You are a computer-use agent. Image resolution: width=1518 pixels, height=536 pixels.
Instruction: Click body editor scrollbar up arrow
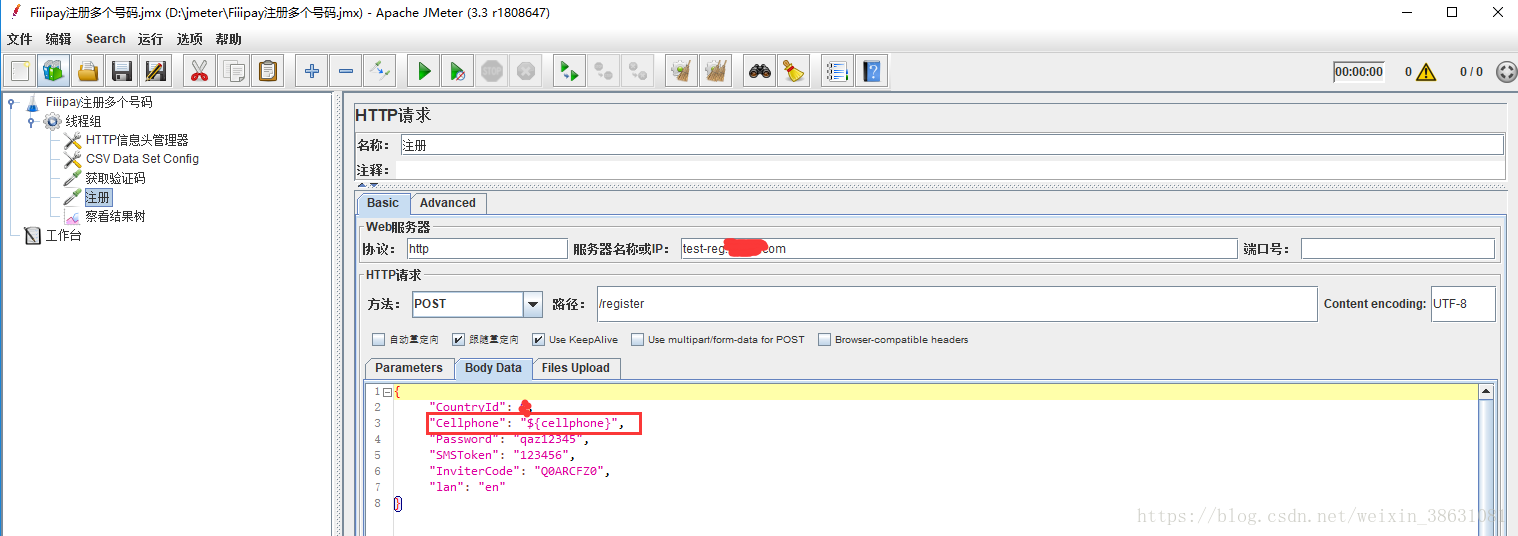[x=1486, y=392]
